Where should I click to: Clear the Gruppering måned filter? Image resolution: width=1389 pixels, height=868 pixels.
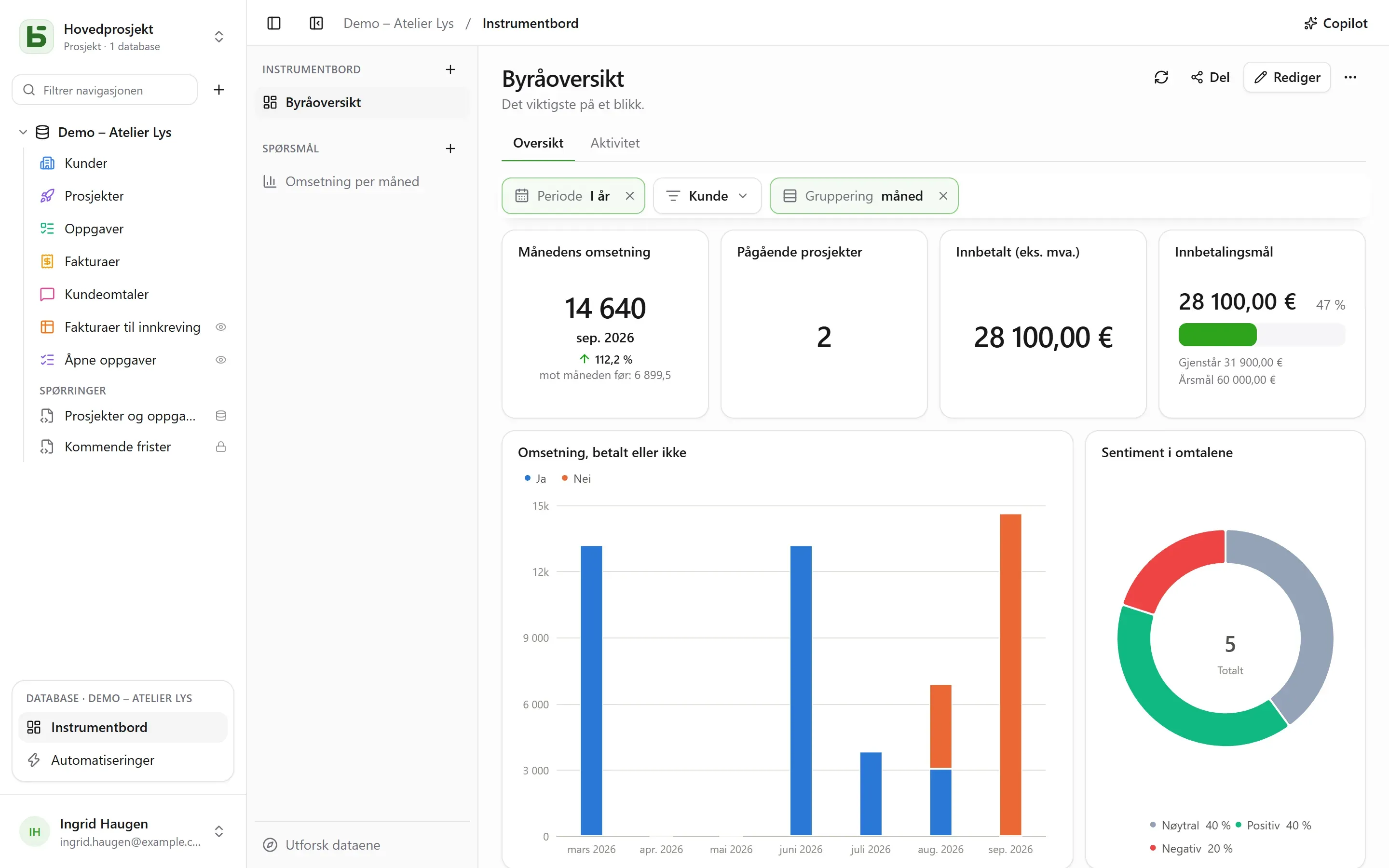point(943,196)
